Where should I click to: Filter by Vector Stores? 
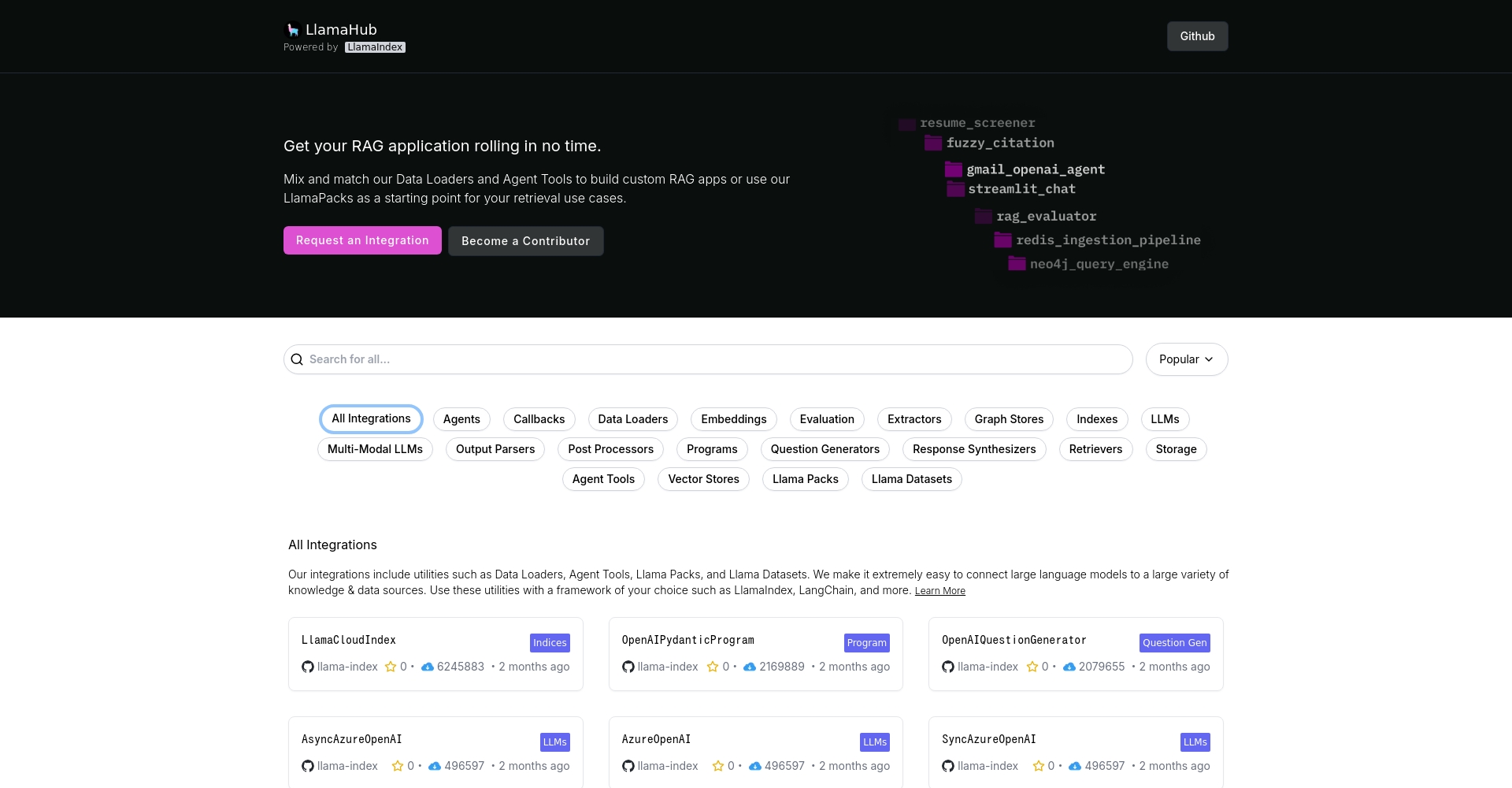703,479
